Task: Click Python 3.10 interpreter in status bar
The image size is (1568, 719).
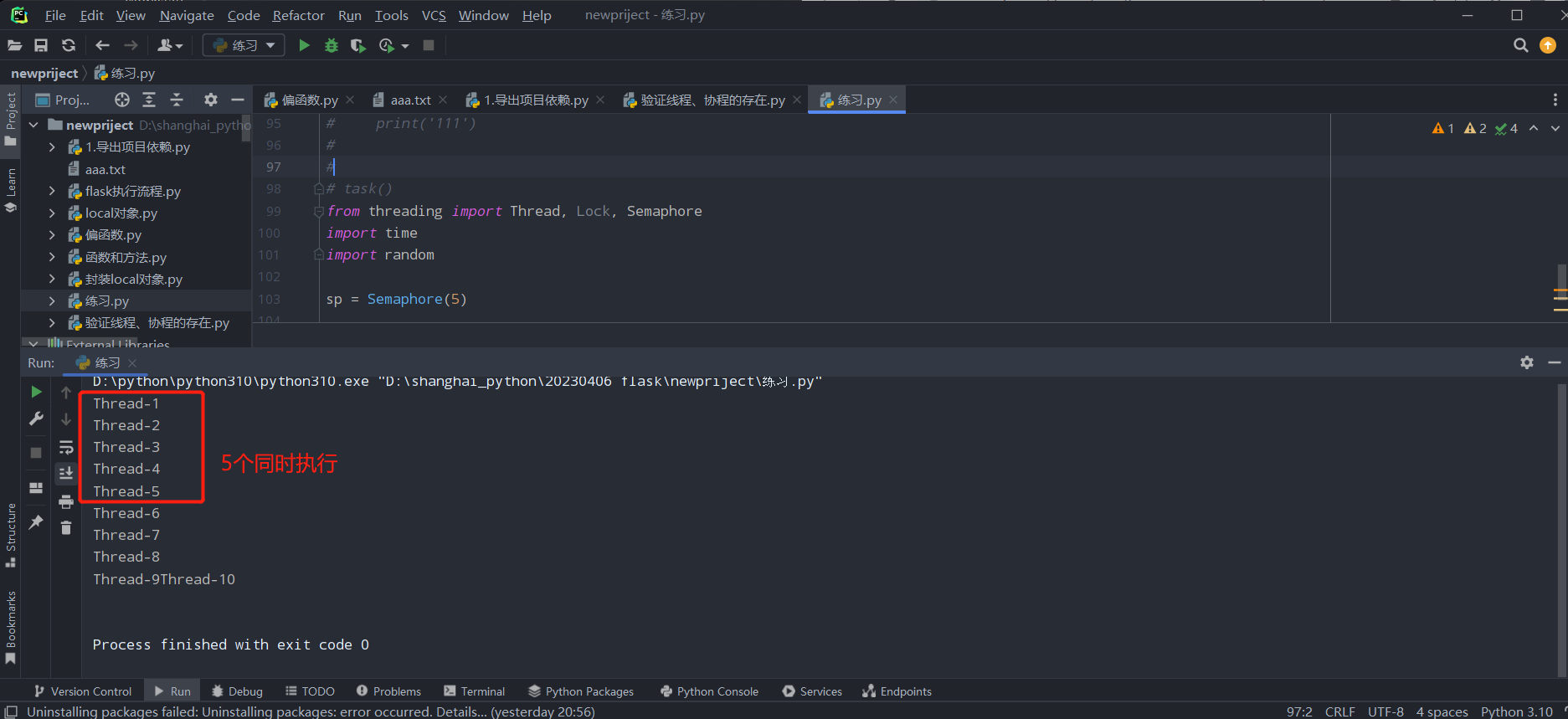Action: [x=1516, y=711]
